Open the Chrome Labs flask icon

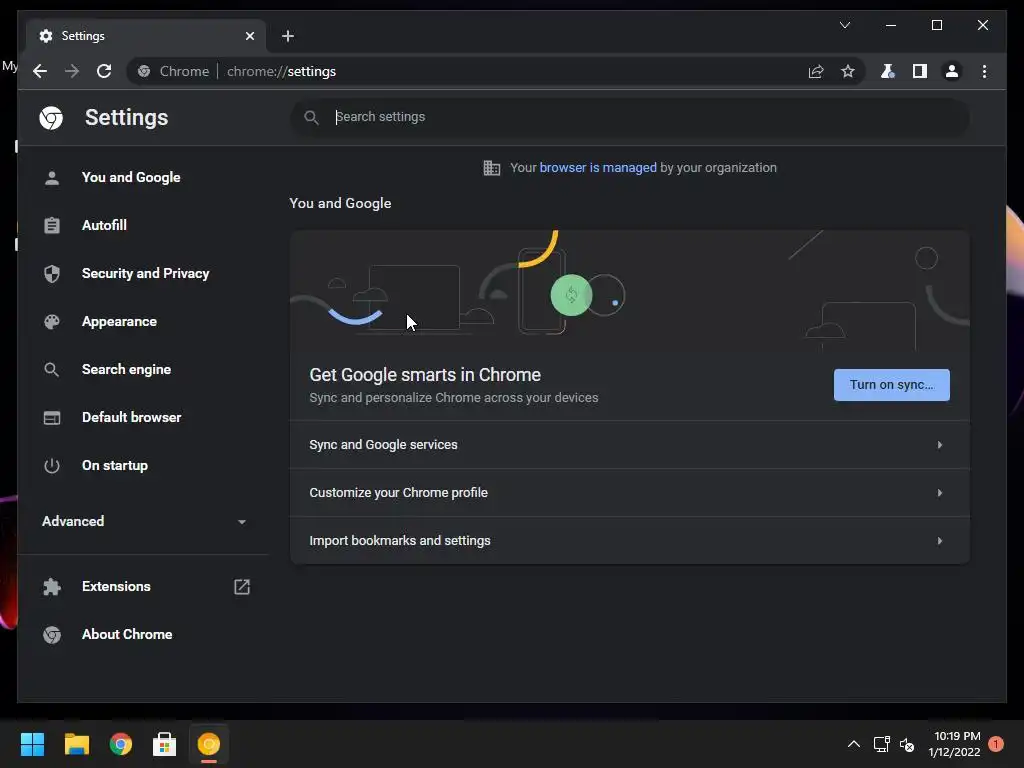click(x=887, y=71)
